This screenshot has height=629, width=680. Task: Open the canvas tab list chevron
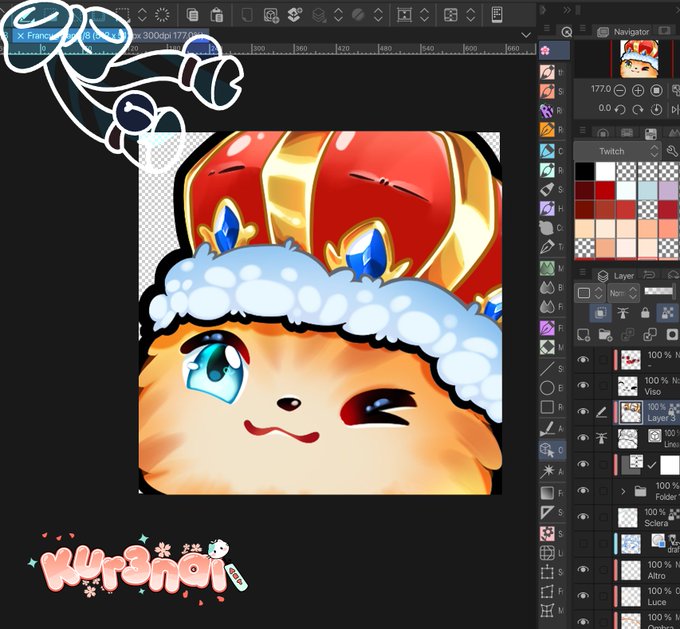click(526, 35)
